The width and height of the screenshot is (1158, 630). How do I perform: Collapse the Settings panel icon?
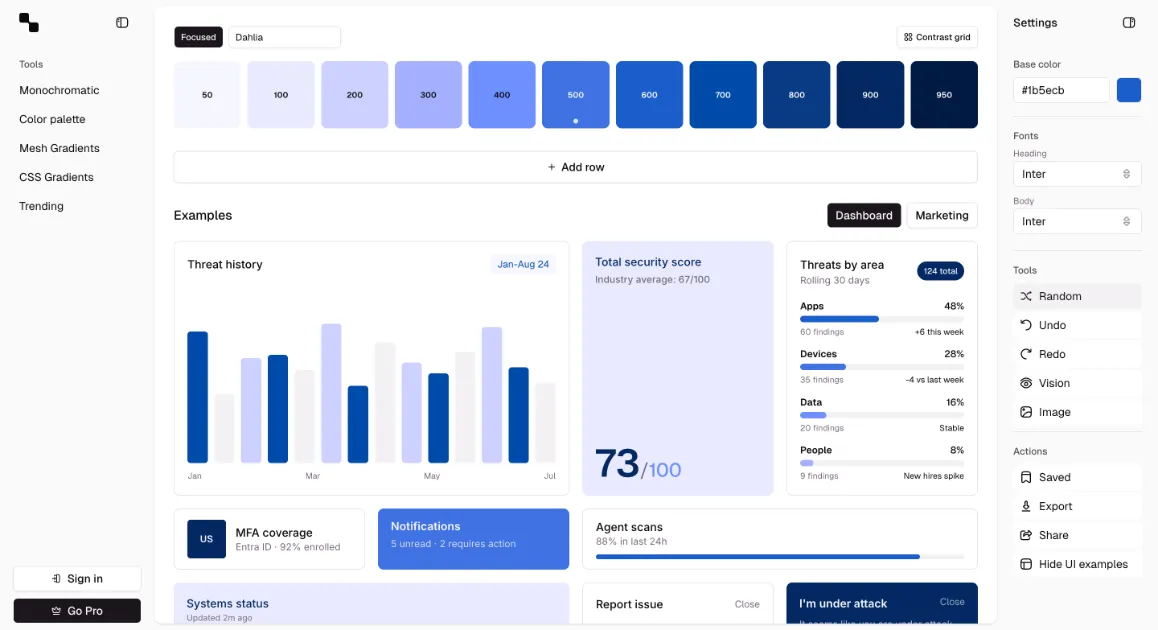coord(1129,23)
